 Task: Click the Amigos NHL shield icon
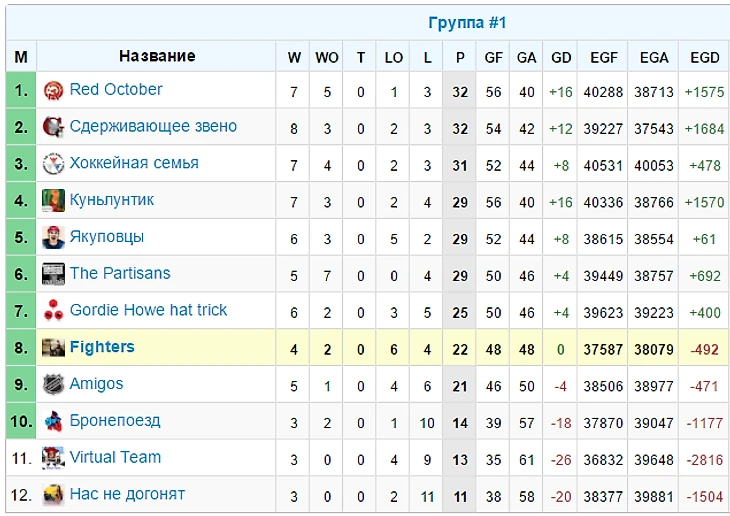click(53, 385)
